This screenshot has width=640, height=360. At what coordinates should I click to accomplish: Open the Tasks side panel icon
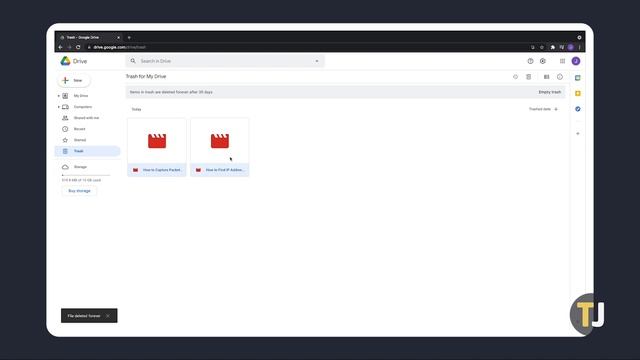tap(578, 109)
